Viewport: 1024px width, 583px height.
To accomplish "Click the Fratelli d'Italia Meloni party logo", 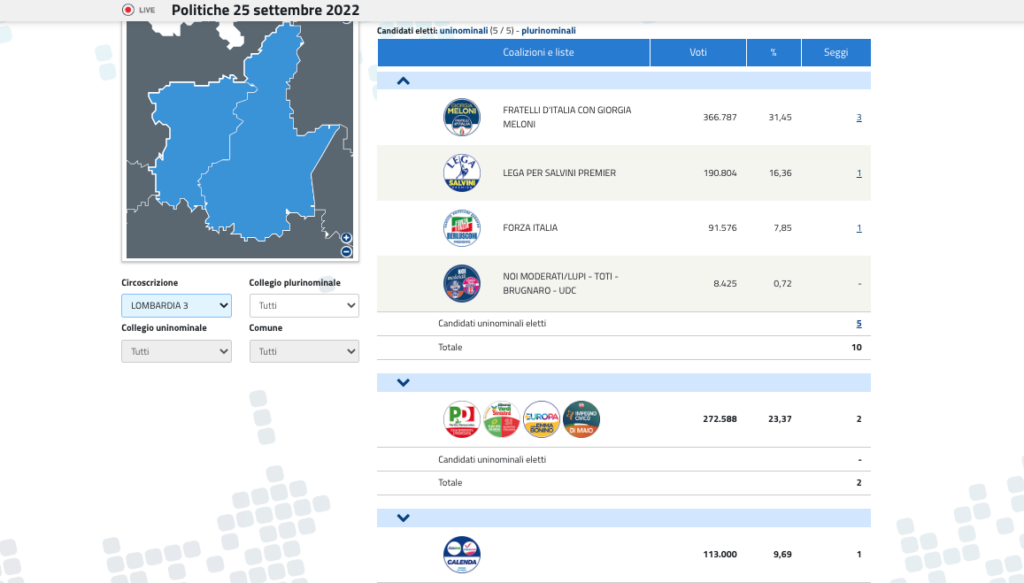I will [462, 118].
